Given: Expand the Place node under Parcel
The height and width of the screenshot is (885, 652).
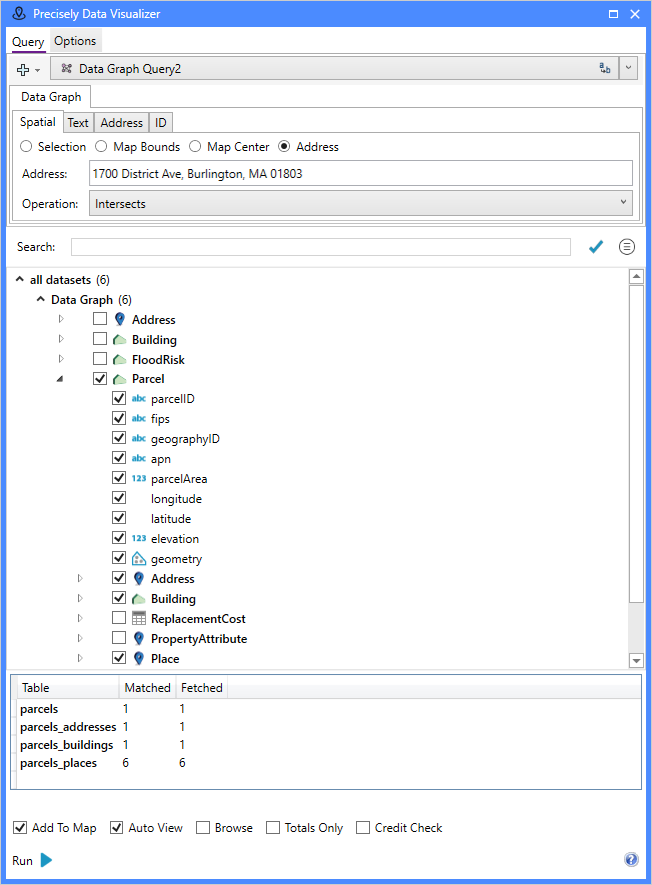Looking at the screenshot, I should coord(80,658).
